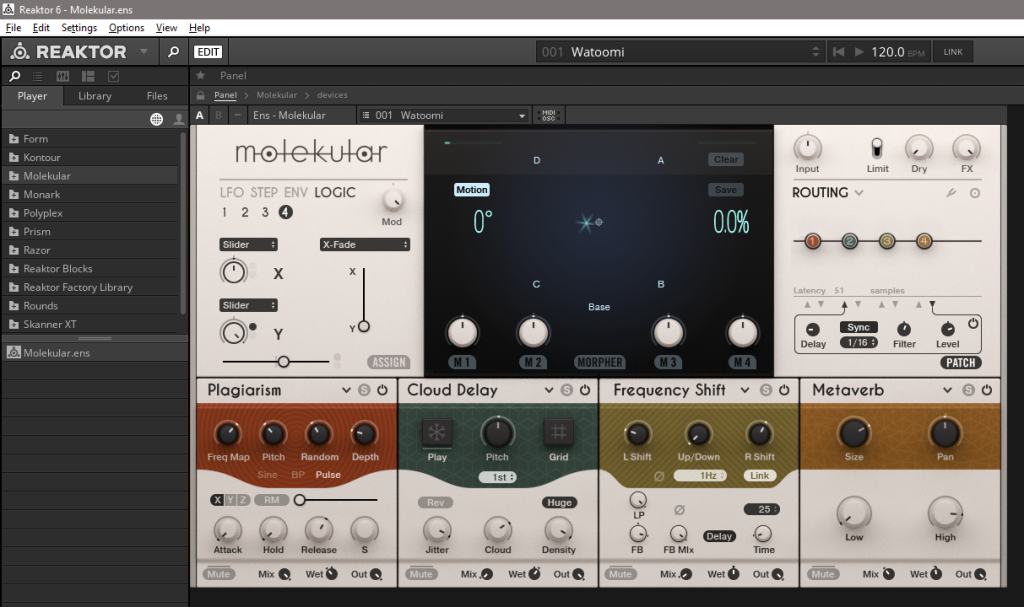
Task: Click the Routing wrench icon
Action: 951,193
